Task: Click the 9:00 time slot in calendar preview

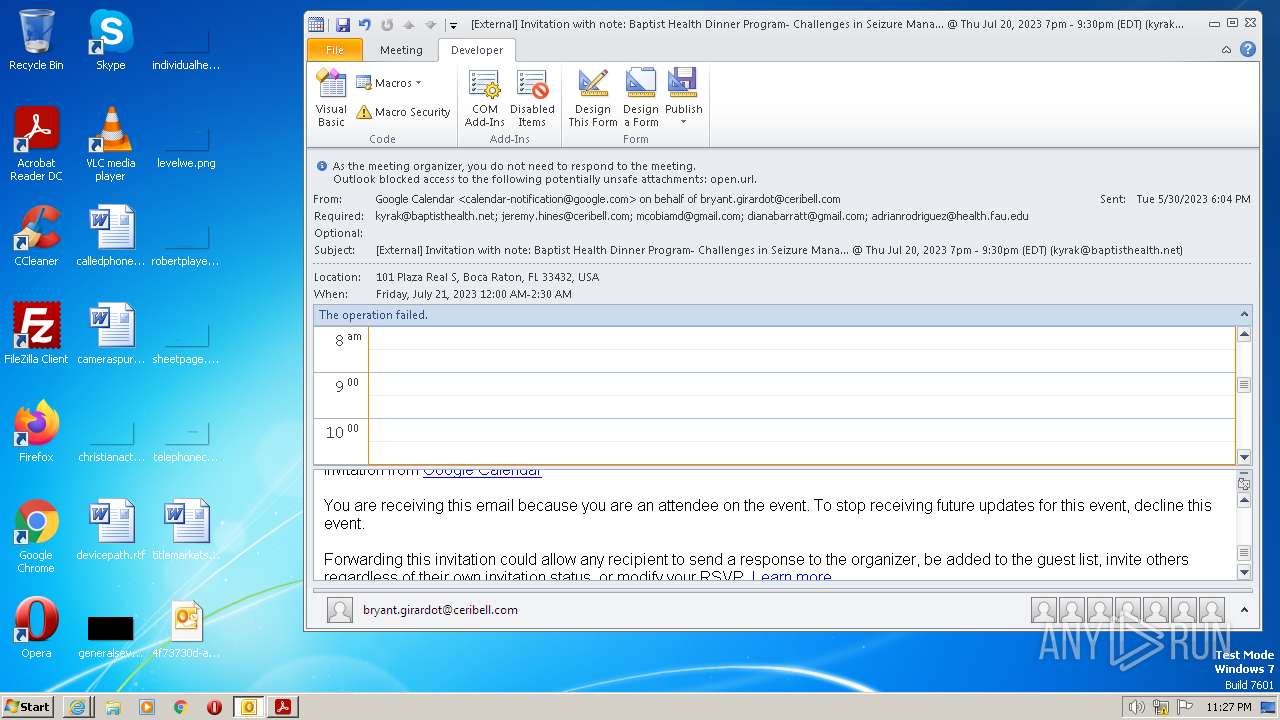Action: (x=802, y=395)
